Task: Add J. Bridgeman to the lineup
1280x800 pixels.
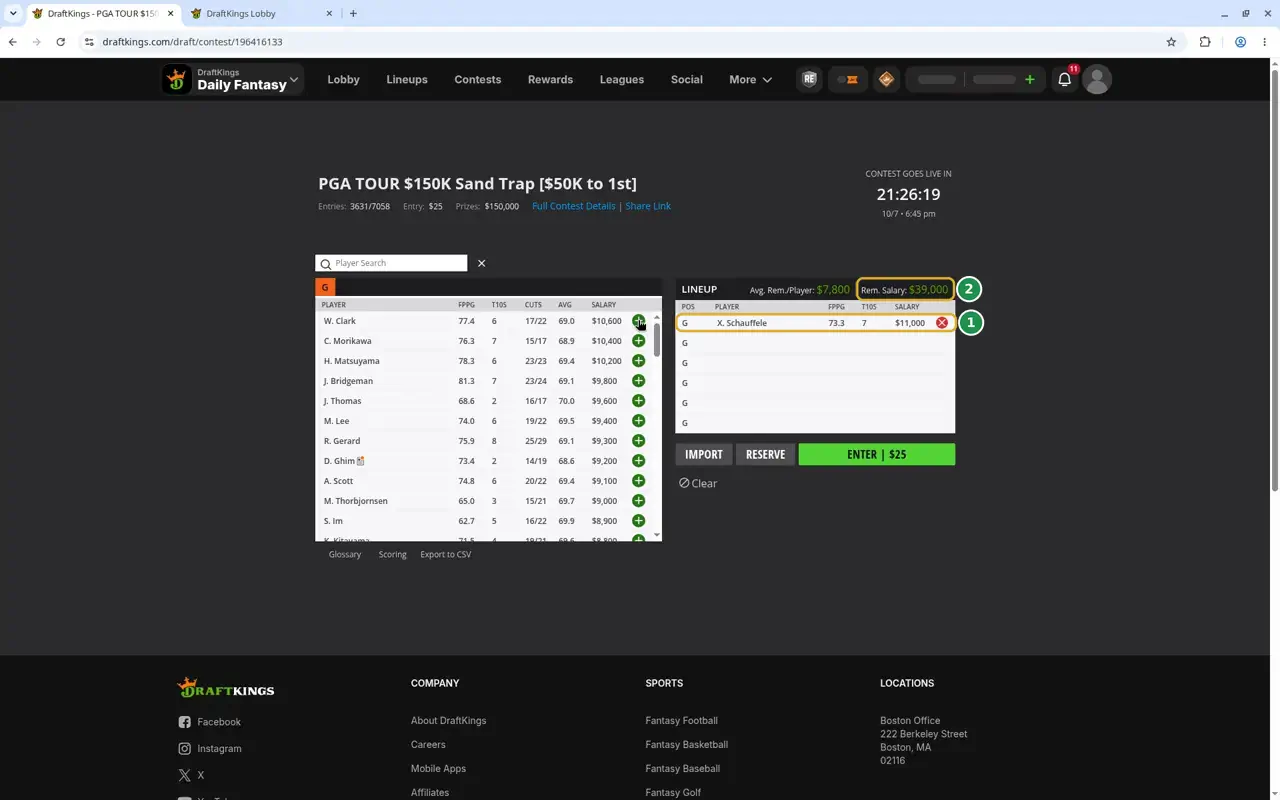Action: (x=638, y=381)
